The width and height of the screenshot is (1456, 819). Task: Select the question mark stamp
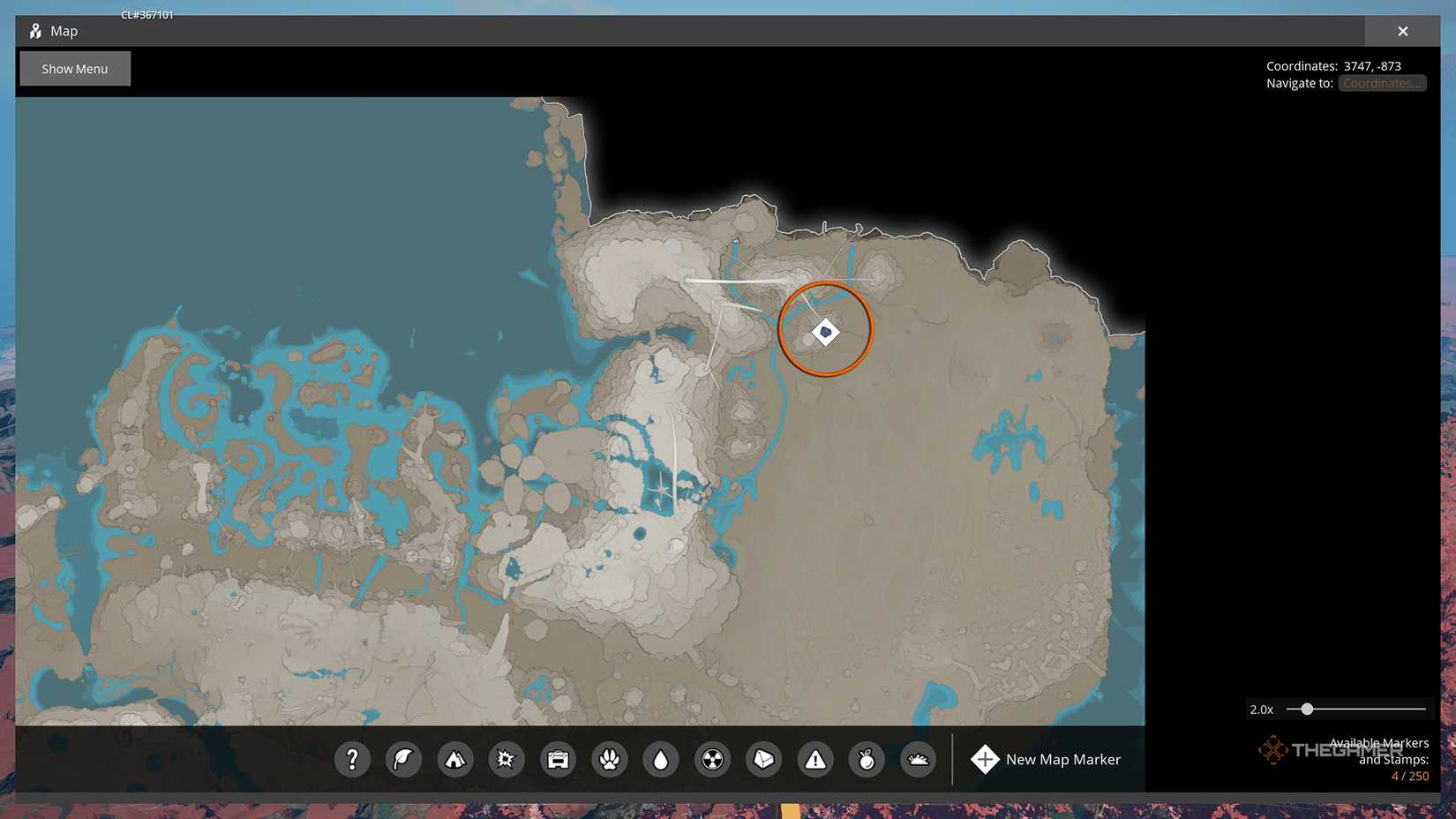click(x=352, y=759)
